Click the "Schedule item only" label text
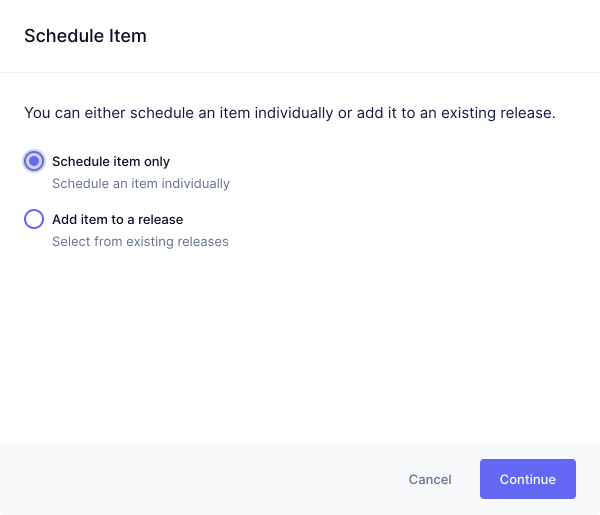Image resolution: width=600 pixels, height=515 pixels. [x=111, y=161]
